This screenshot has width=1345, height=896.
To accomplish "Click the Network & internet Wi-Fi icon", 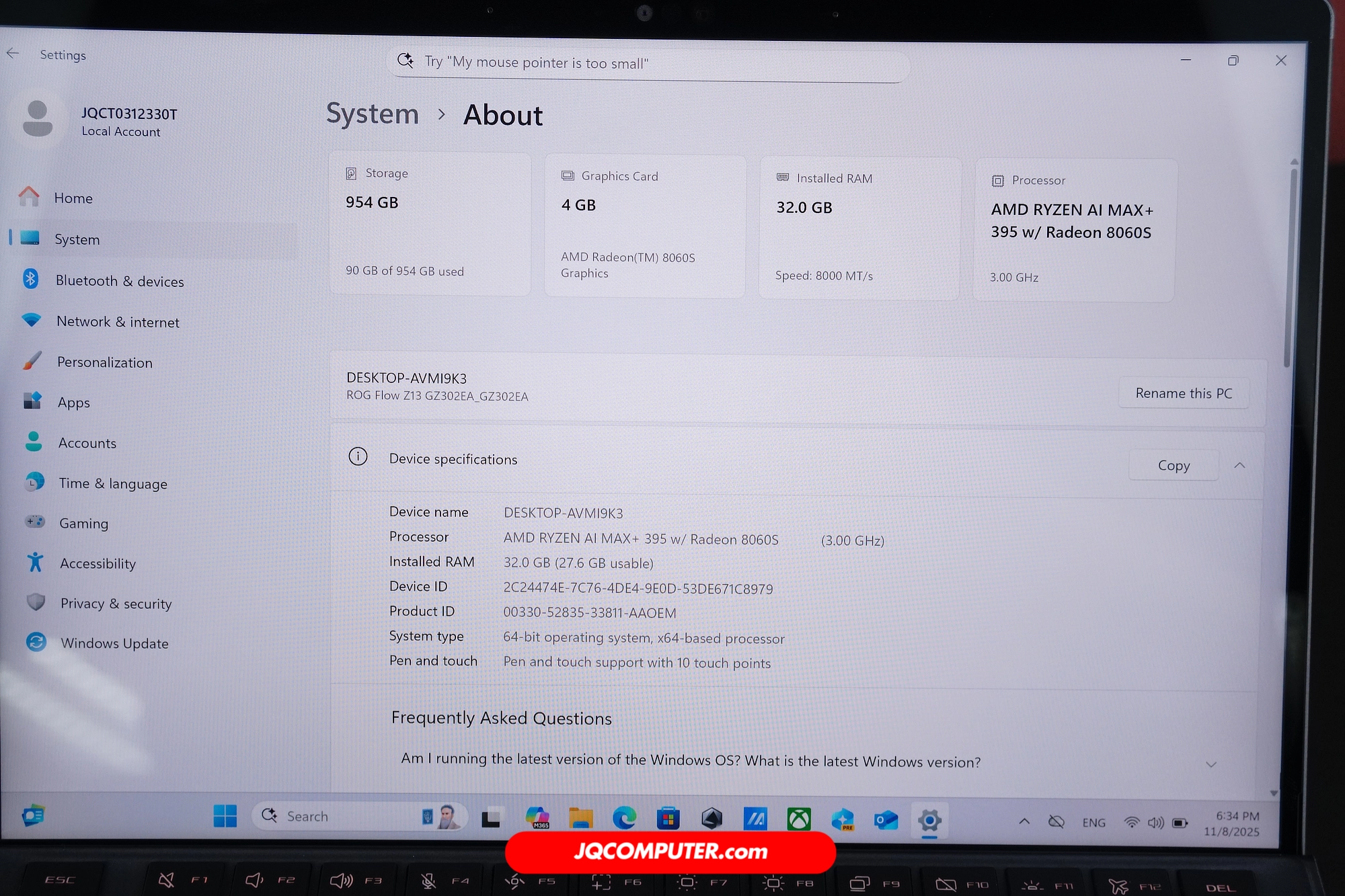I will coord(31,320).
